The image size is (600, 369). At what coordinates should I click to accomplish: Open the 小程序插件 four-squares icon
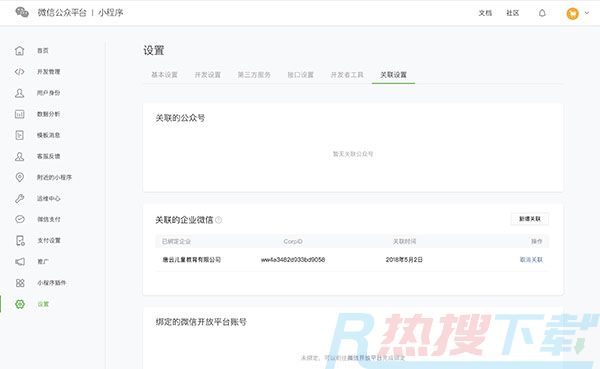pos(20,283)
